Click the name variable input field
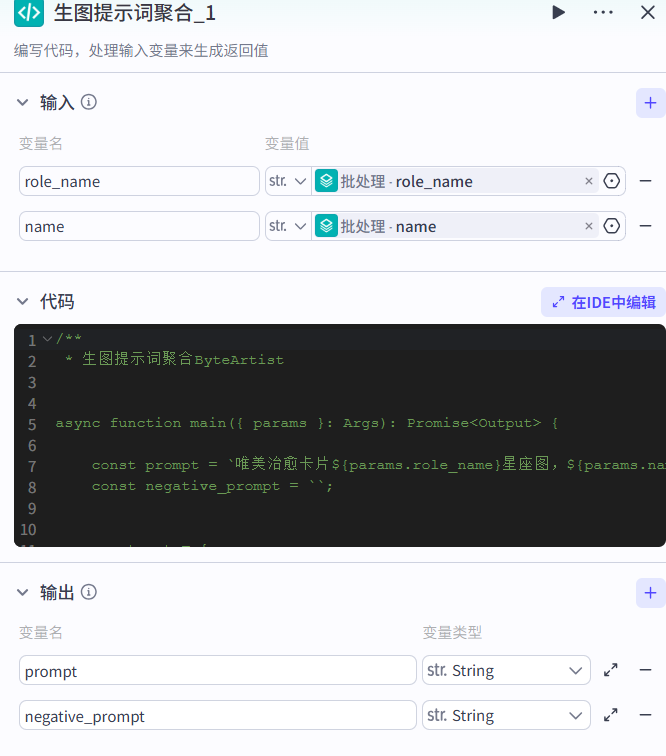This screenshot has height=756, width=666. (139, 226)
